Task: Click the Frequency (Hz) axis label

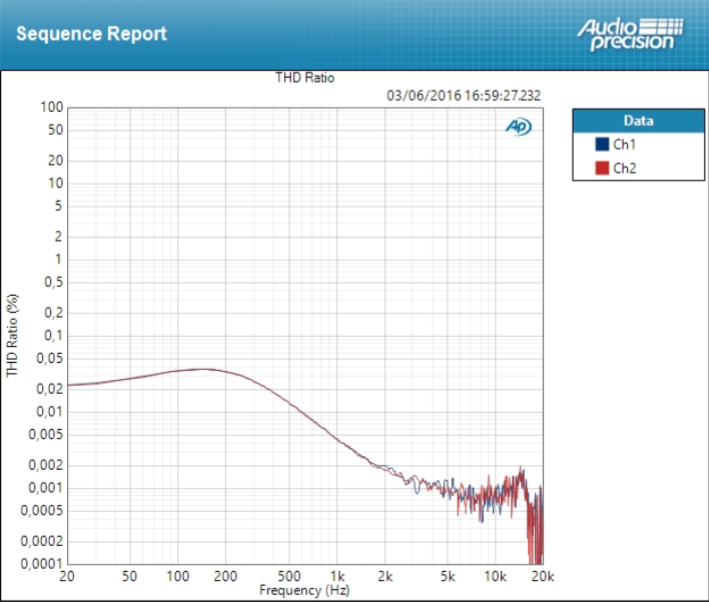Action: [305, 590]
